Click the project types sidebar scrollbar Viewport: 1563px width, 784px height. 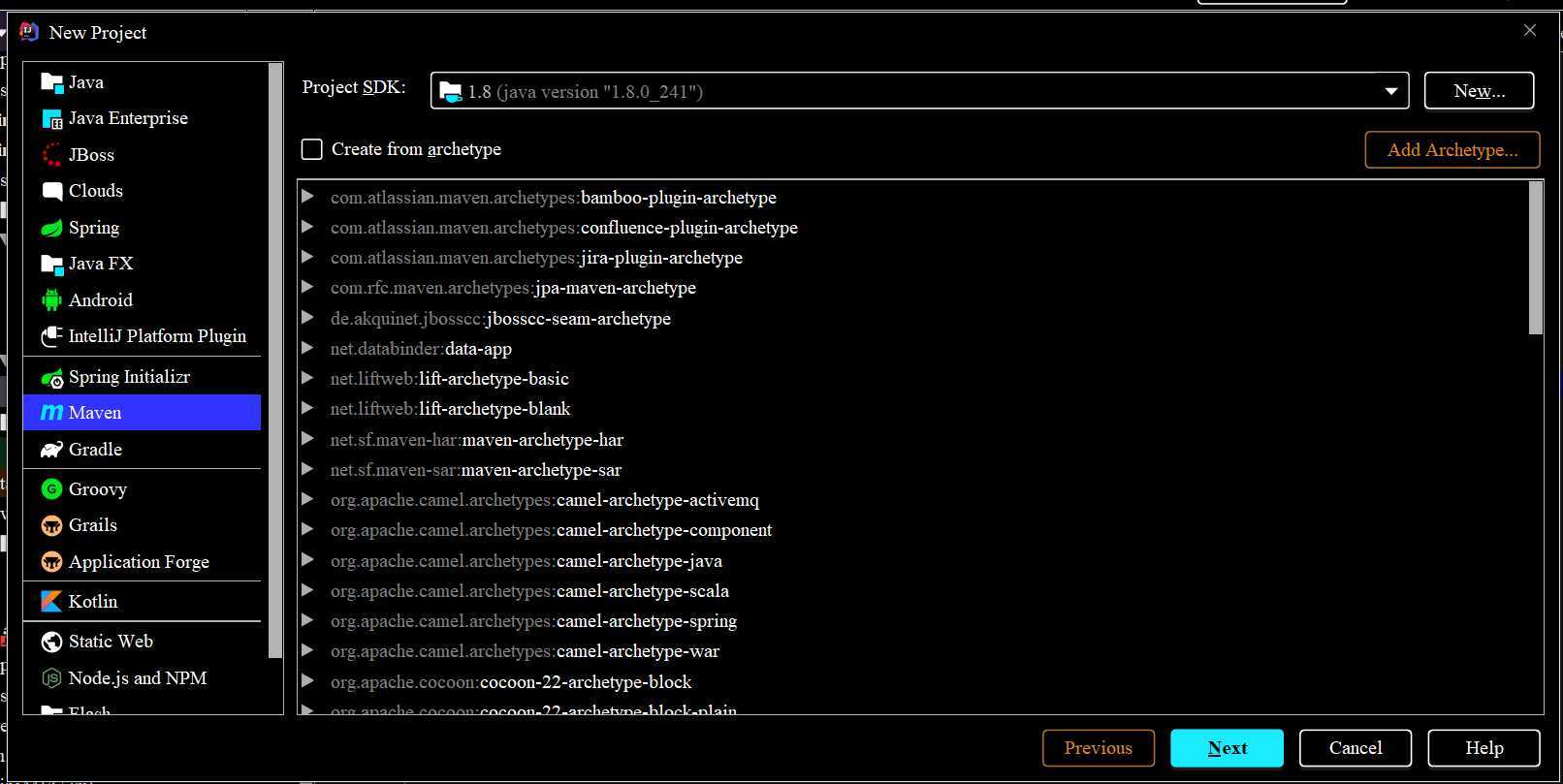[275, 361]
